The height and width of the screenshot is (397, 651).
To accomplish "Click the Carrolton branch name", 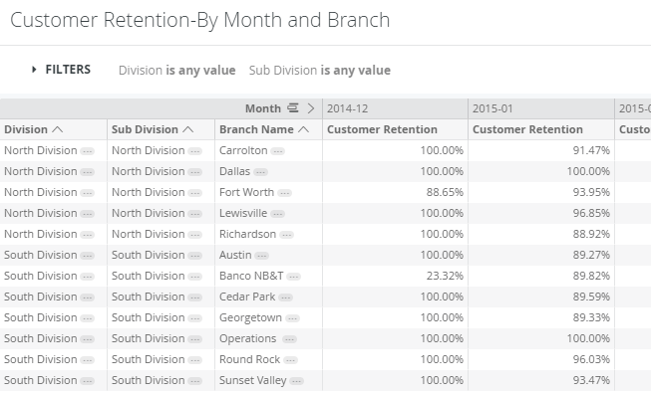I will click(x=243, y=150).
